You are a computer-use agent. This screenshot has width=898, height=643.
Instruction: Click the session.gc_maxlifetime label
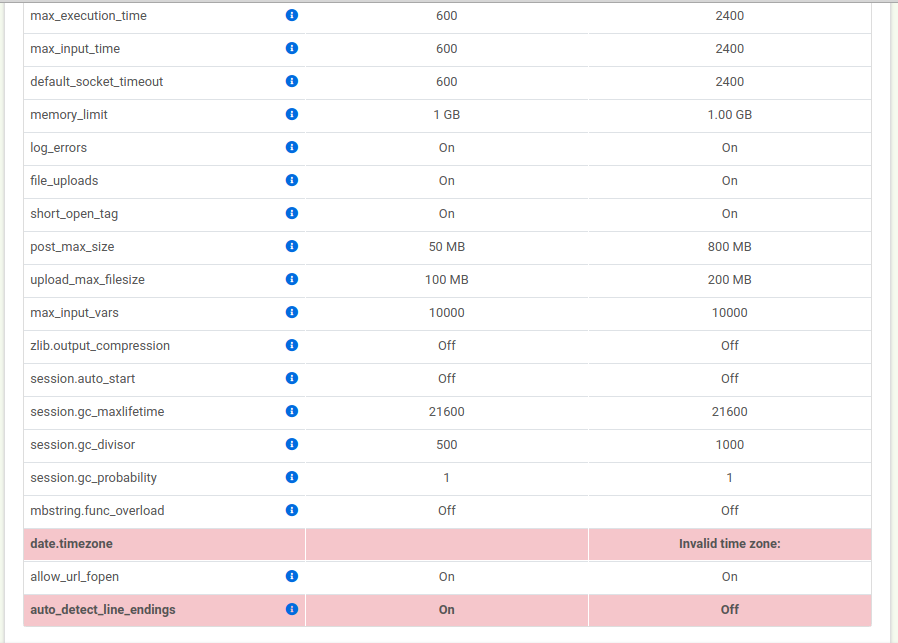pyautogui.click(x=97, y=412)
